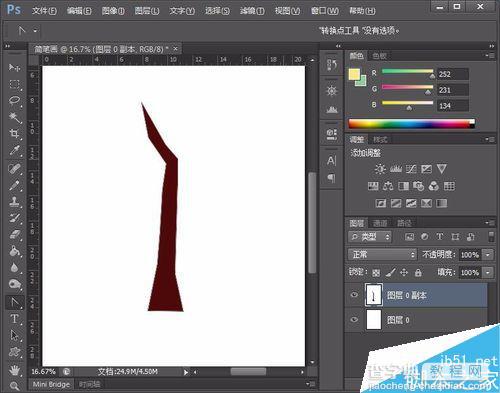Open the Layers panel flyout menu
This screenshot has width=500, height=393.
point(490,223)
